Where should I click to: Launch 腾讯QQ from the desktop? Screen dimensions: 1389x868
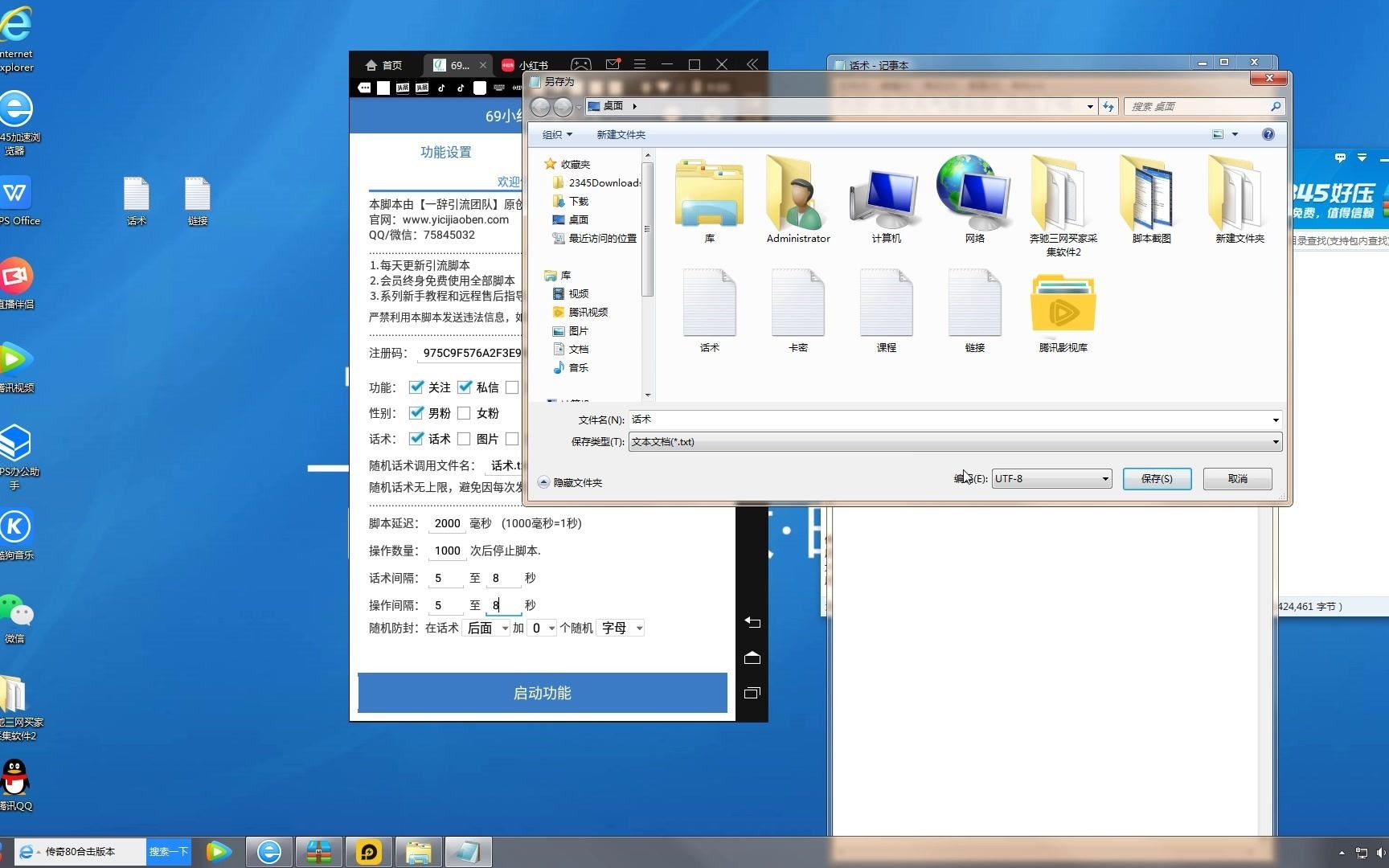pos(16,785)
